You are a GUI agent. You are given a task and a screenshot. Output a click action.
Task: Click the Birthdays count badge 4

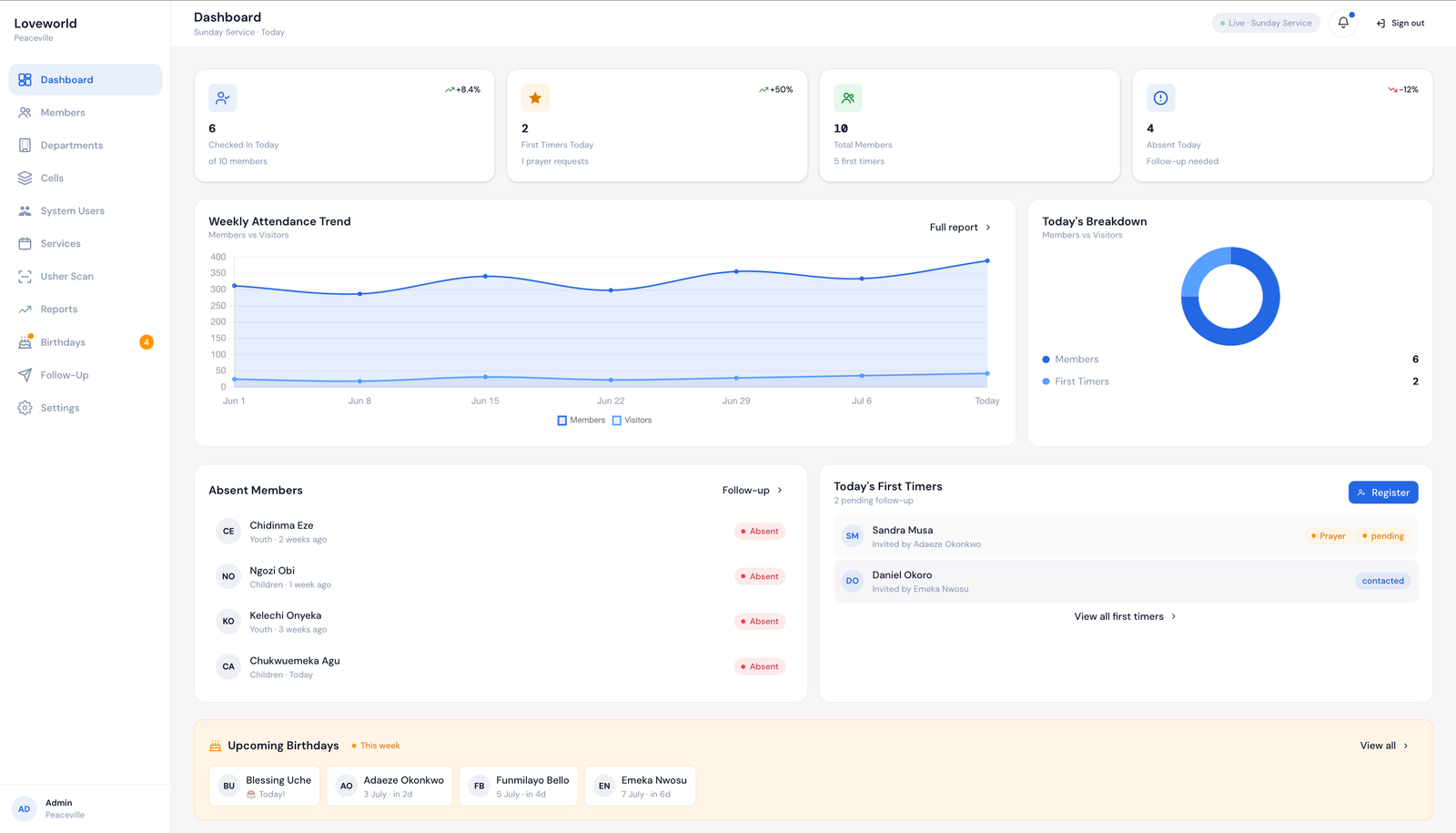click(147, 342)
